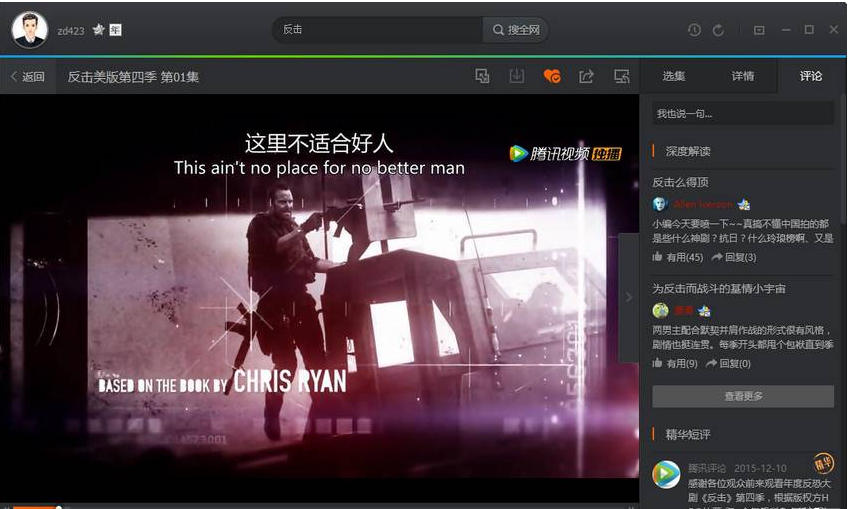848x509 pixels.
Task: Click the user avatar profile picture
Action: pyautogui.click(x=30, y=30)
